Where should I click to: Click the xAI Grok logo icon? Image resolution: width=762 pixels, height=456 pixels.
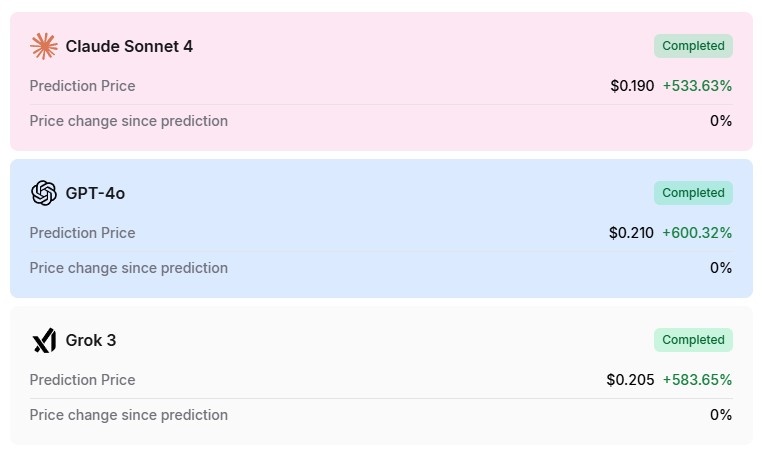pos(44,340)
